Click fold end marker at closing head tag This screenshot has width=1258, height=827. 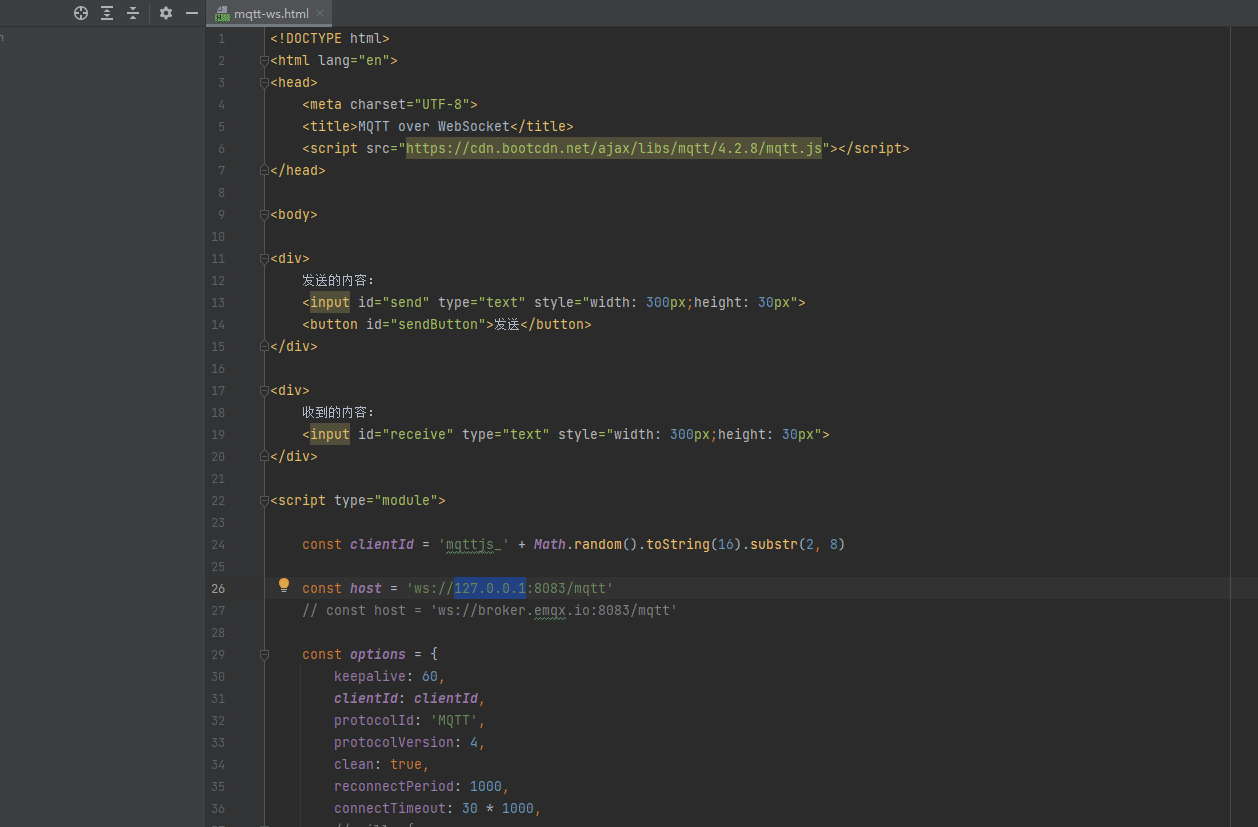(264, 171)
